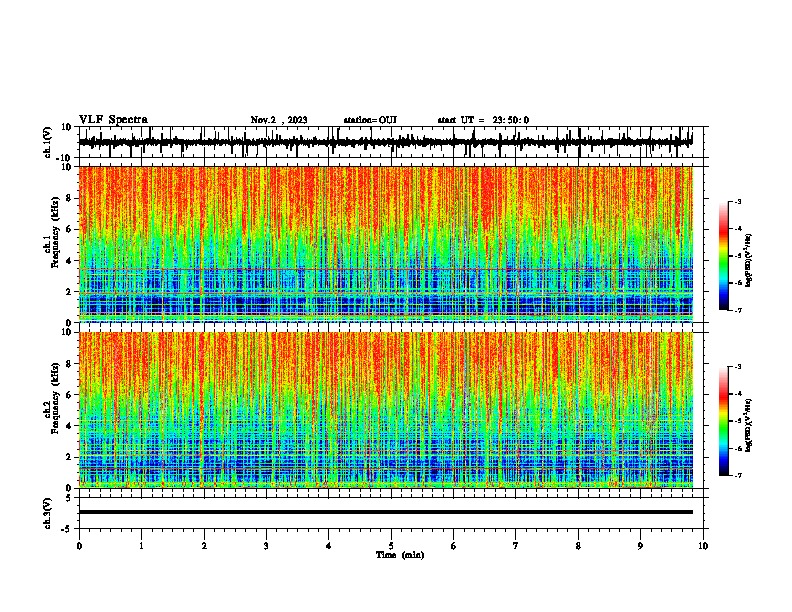Click the ch.1 voltage waveform trace

(385, 142)
